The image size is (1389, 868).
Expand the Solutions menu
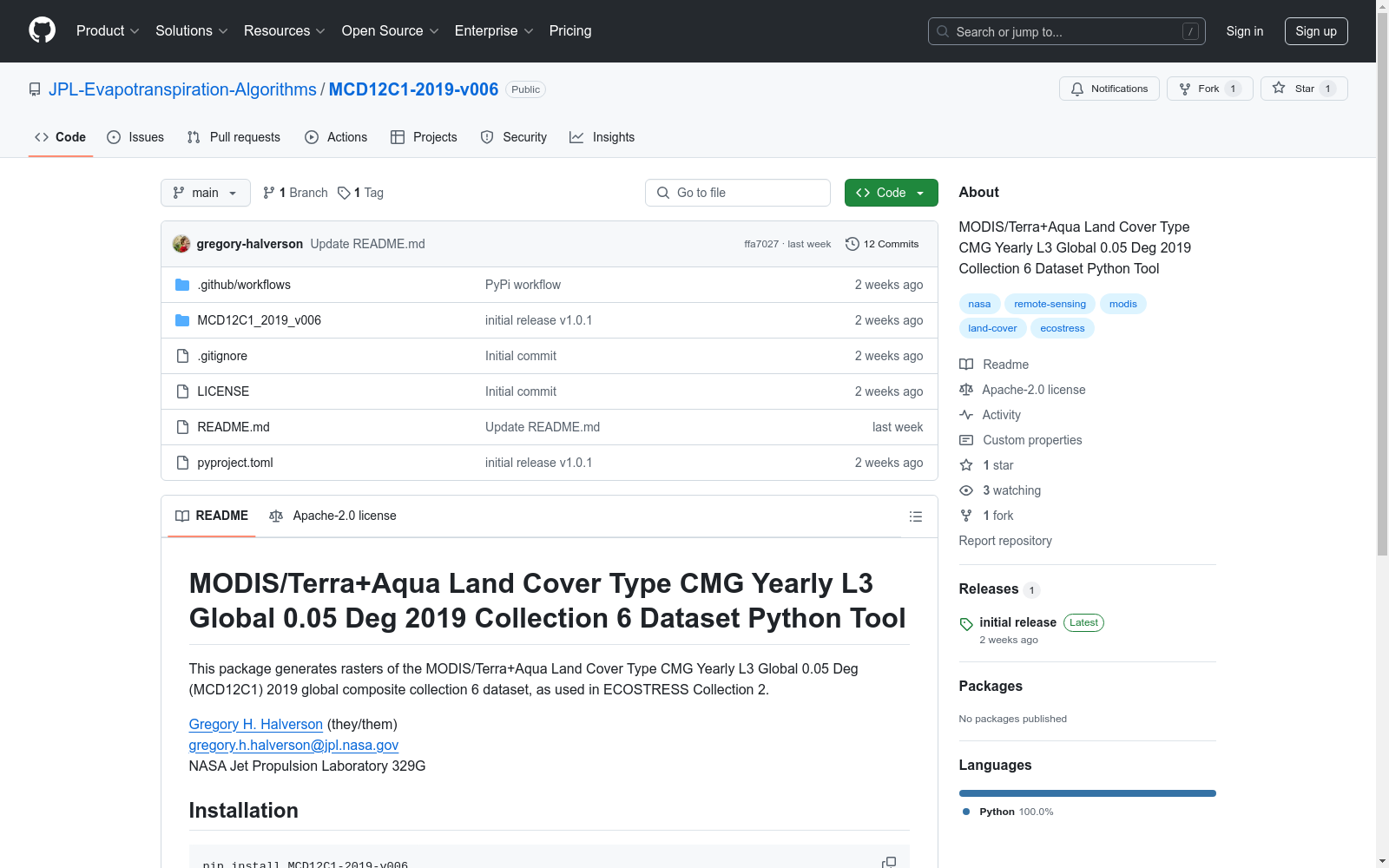tap(192, 30)
